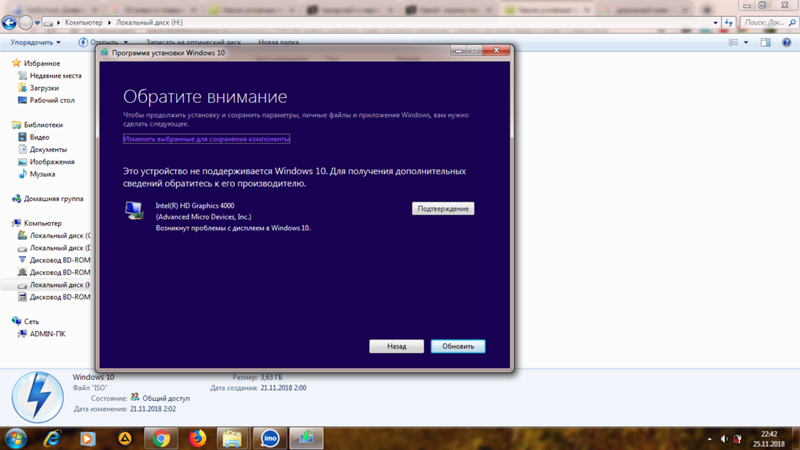Expand the address bar history dropdown
800x450 pixels.
[715, 22]
